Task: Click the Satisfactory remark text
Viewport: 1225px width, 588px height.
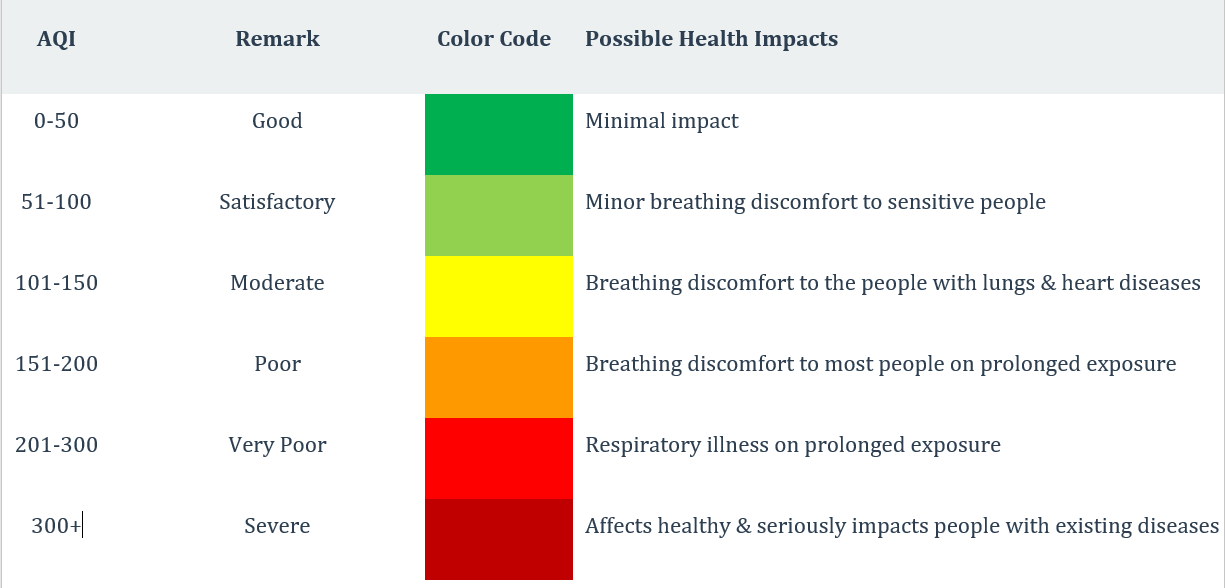Action: click(x=277, y=202)
